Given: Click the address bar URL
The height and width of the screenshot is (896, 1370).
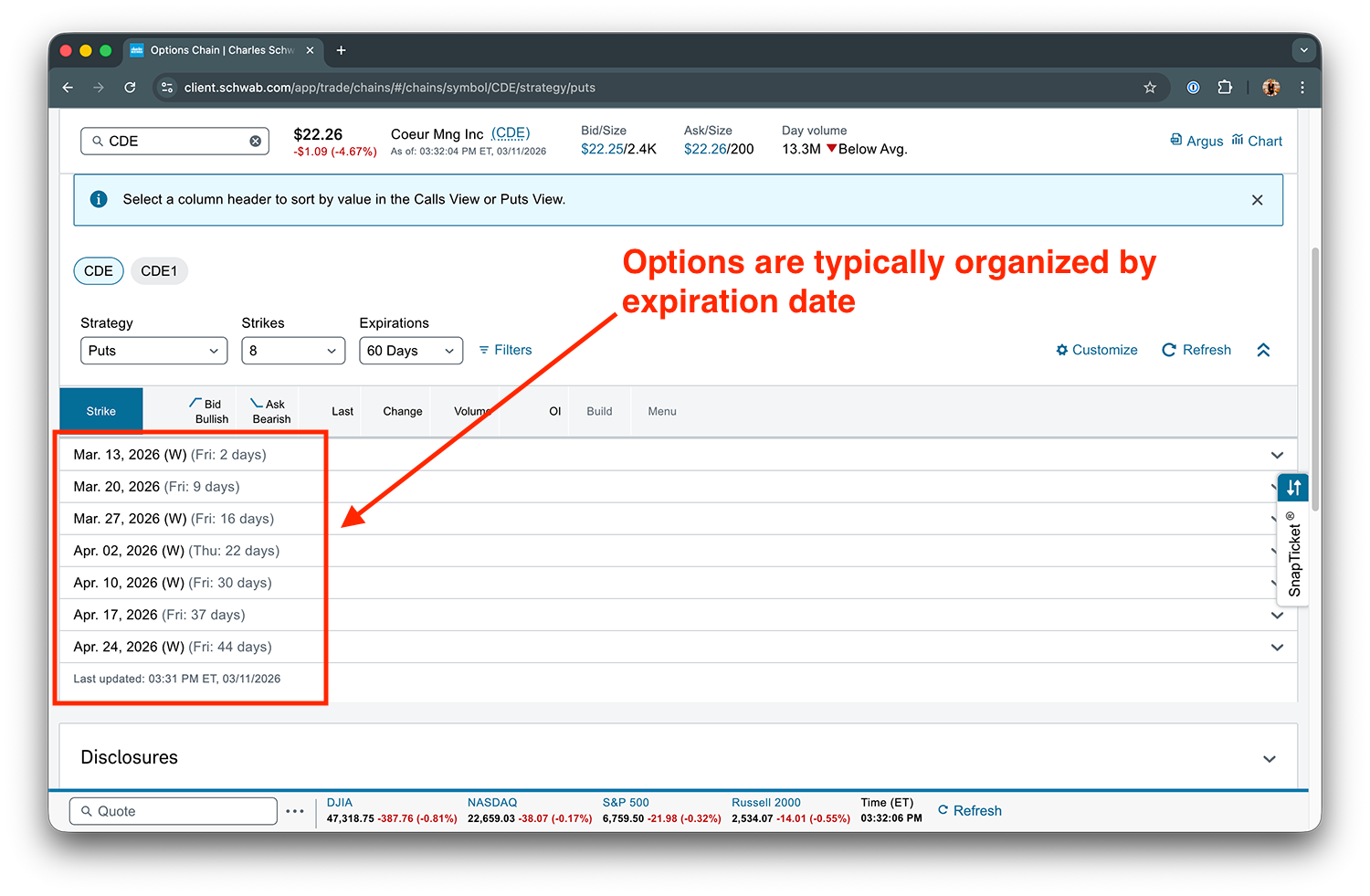Looking at the screenshot, I should [x=390, y=88].
